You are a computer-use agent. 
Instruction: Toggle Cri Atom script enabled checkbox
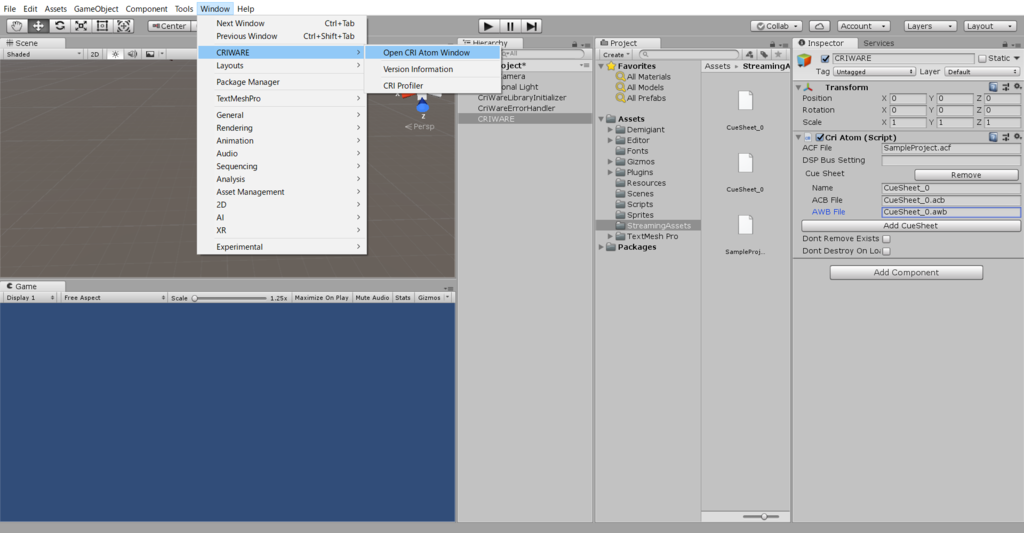pos(820,137)
